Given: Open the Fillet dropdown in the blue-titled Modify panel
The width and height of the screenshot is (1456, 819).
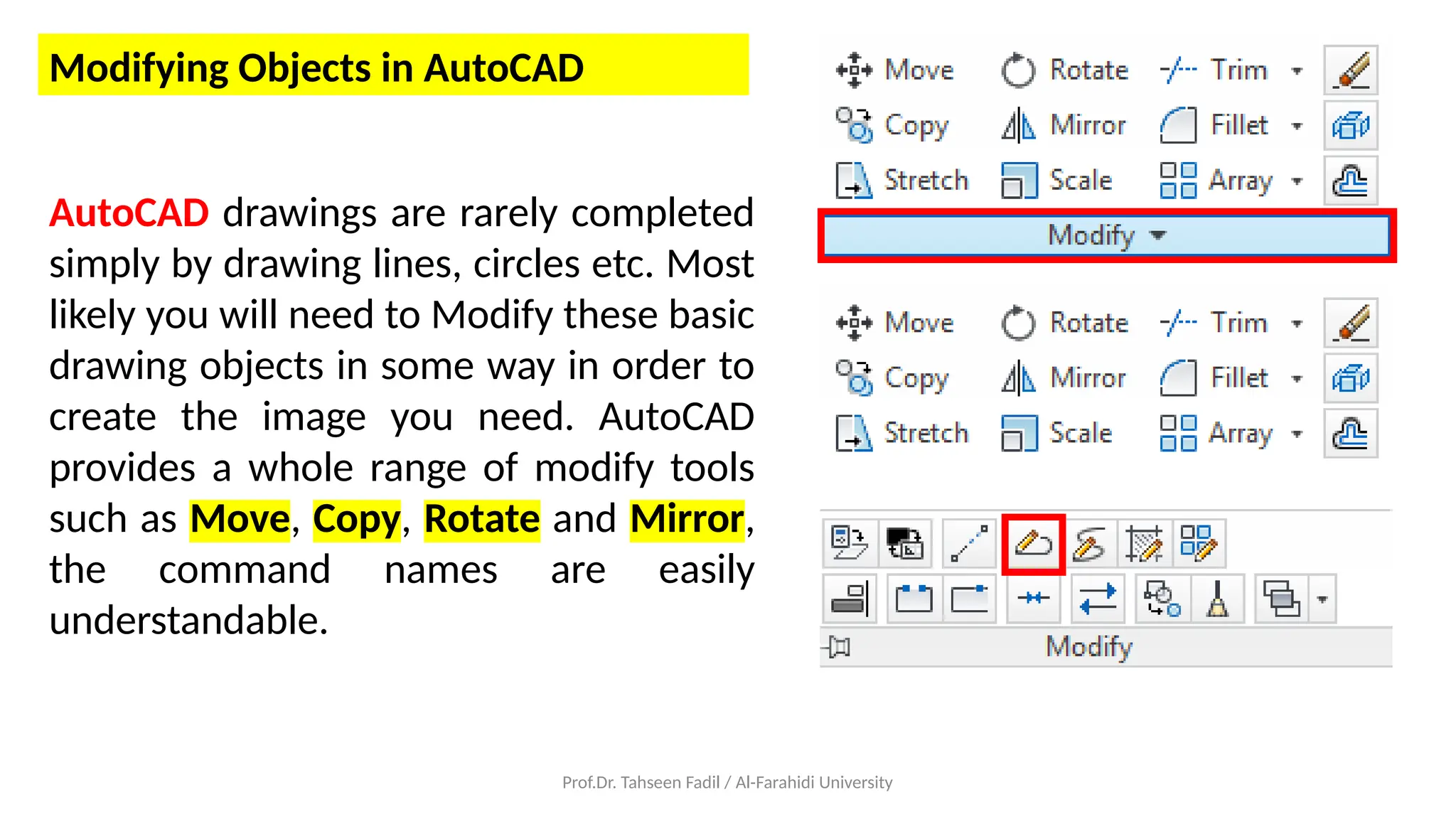Looking at the screenshot, I should pos(1297,126).
